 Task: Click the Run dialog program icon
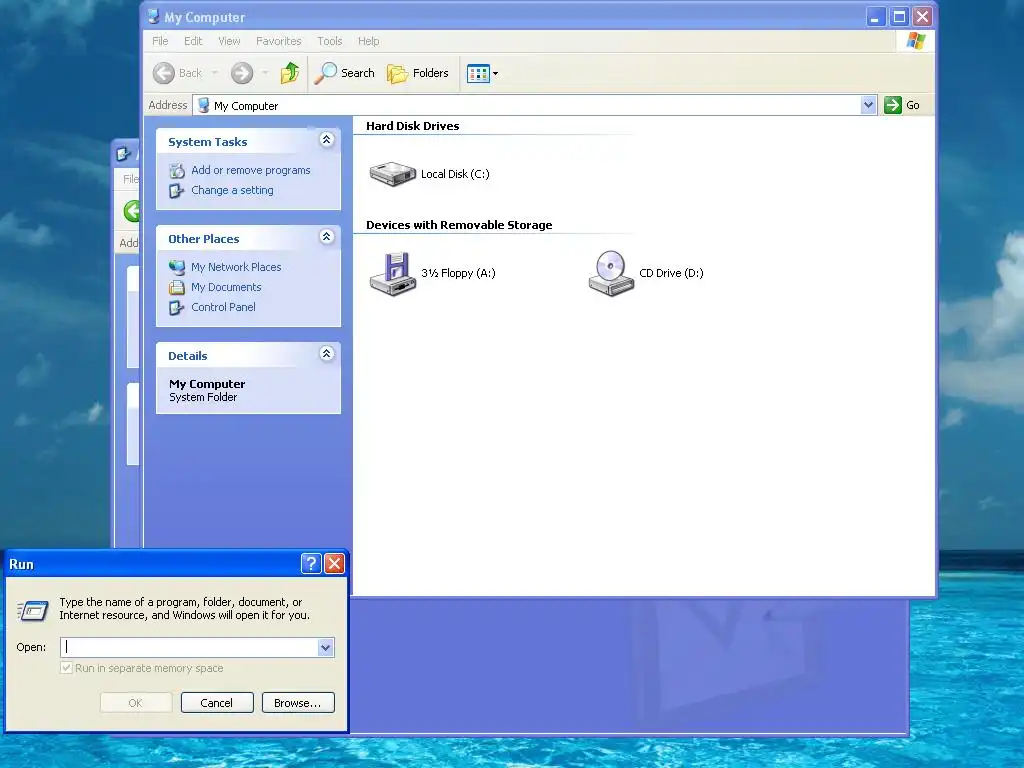(33, 611)
